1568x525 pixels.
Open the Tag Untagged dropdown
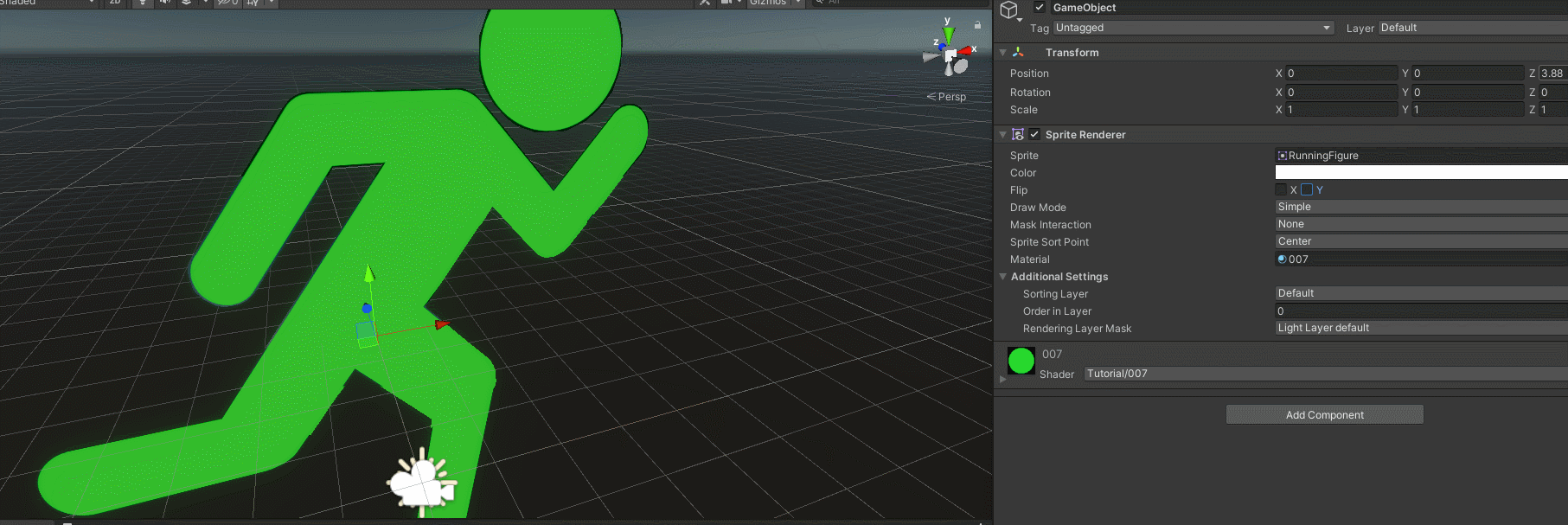click(1194, 28)
